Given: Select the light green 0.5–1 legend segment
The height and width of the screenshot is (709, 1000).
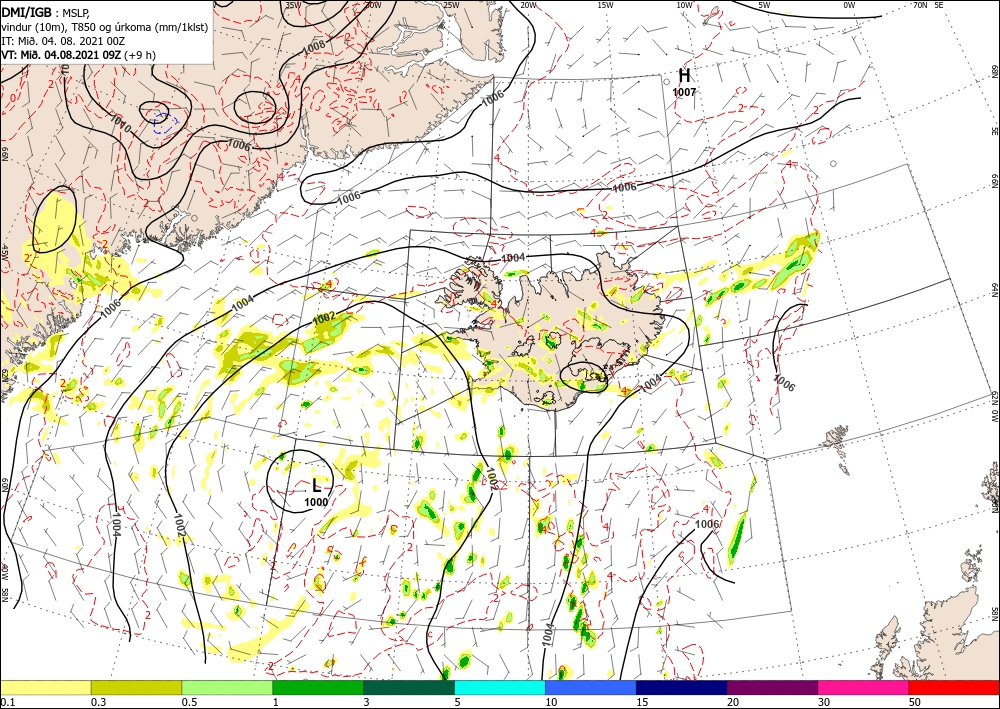Looking at the screenshot, I should pos(227,687).
